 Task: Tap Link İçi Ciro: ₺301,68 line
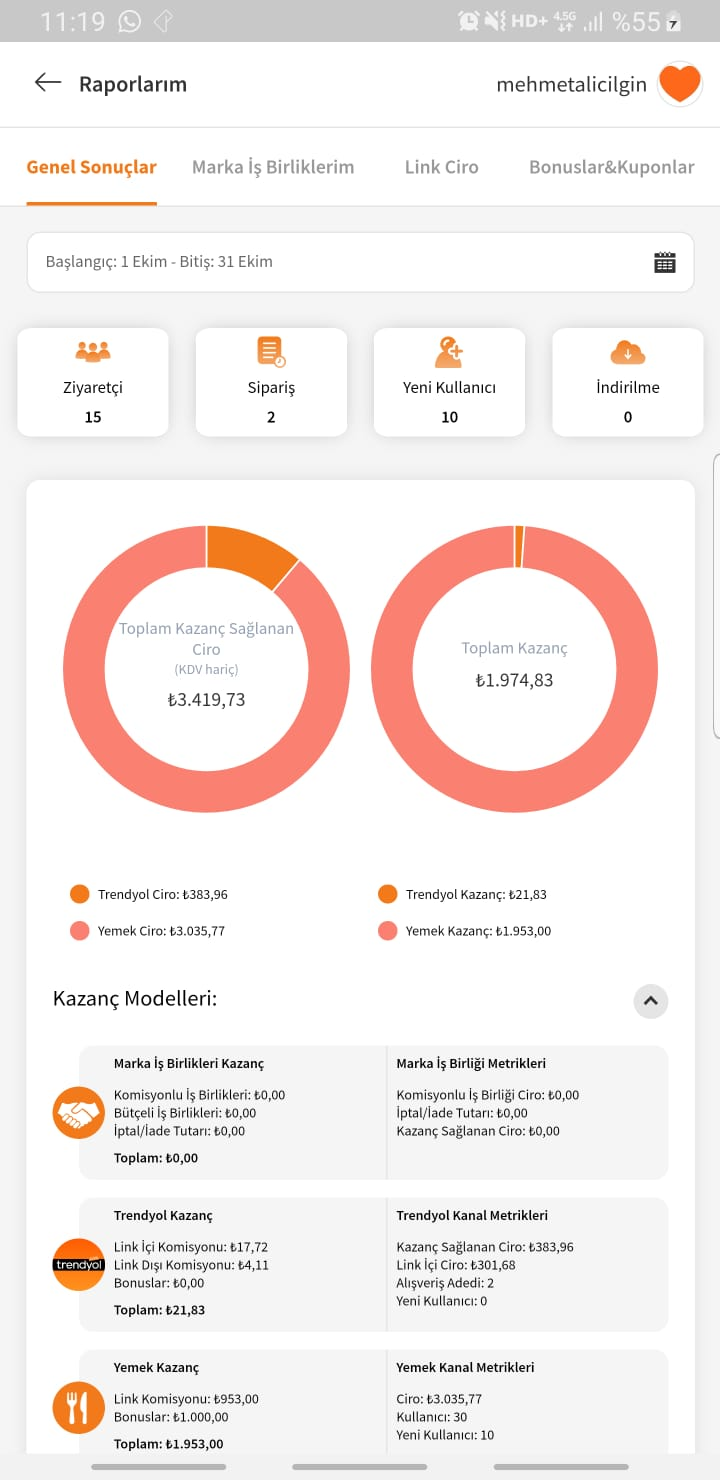tap(456, 1265)
